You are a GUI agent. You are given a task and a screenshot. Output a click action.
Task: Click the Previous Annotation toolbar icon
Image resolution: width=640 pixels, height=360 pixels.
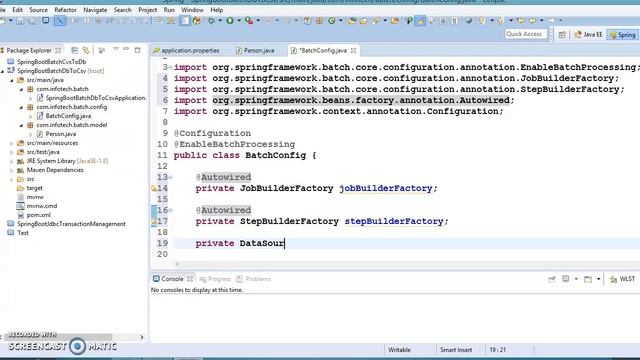500,20
